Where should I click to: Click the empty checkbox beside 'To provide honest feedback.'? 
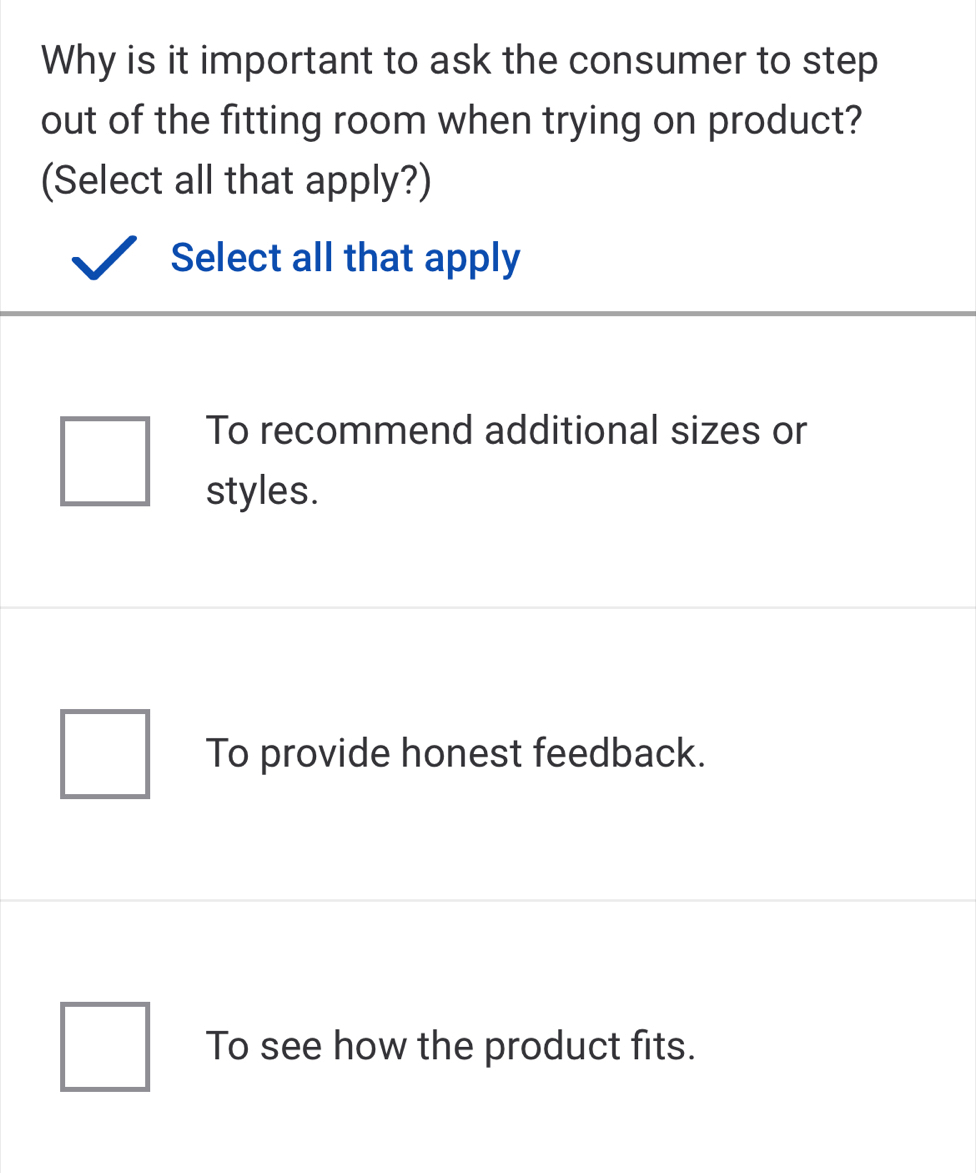pos(105,753)
